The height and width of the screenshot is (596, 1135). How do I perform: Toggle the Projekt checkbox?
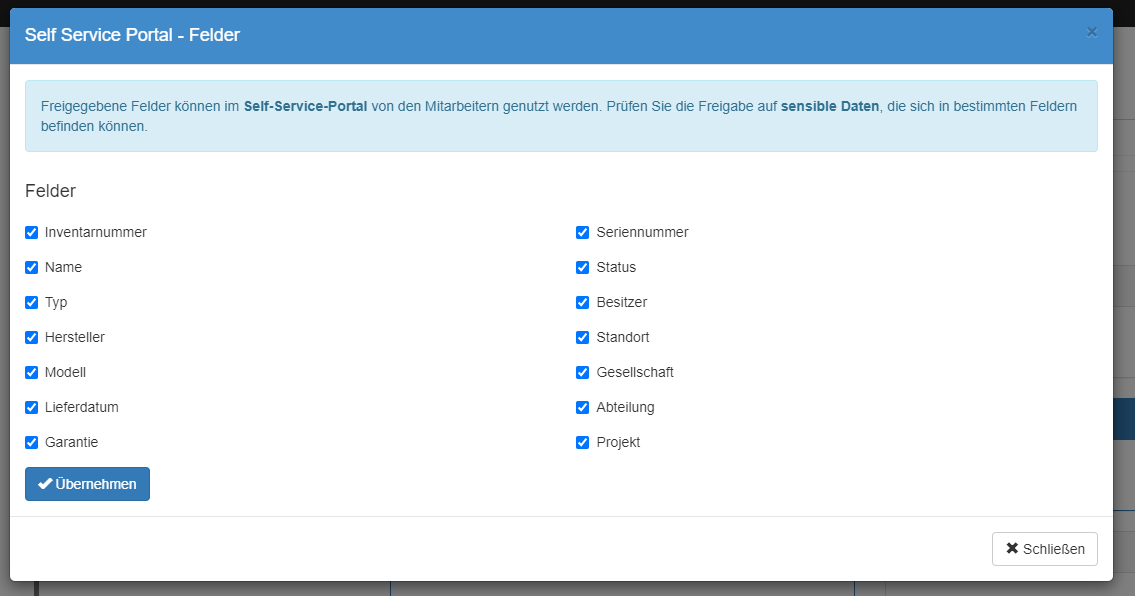point(583,443)
